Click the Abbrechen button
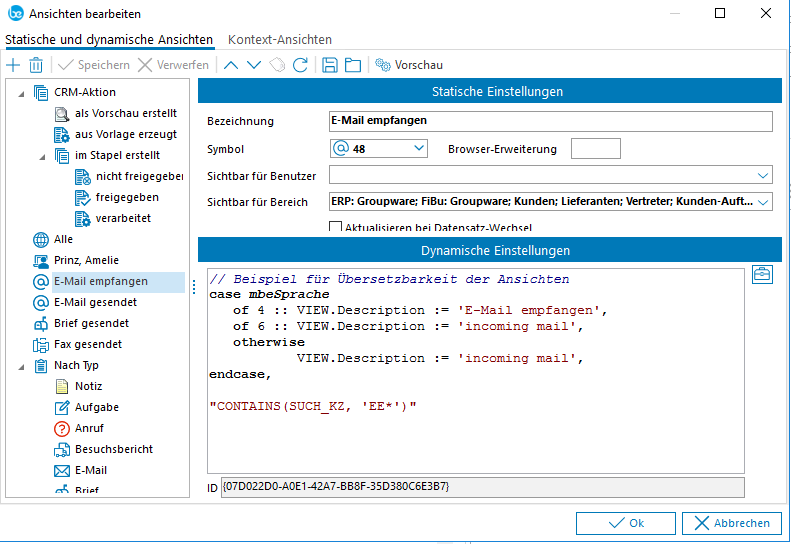 pos(731,523)
